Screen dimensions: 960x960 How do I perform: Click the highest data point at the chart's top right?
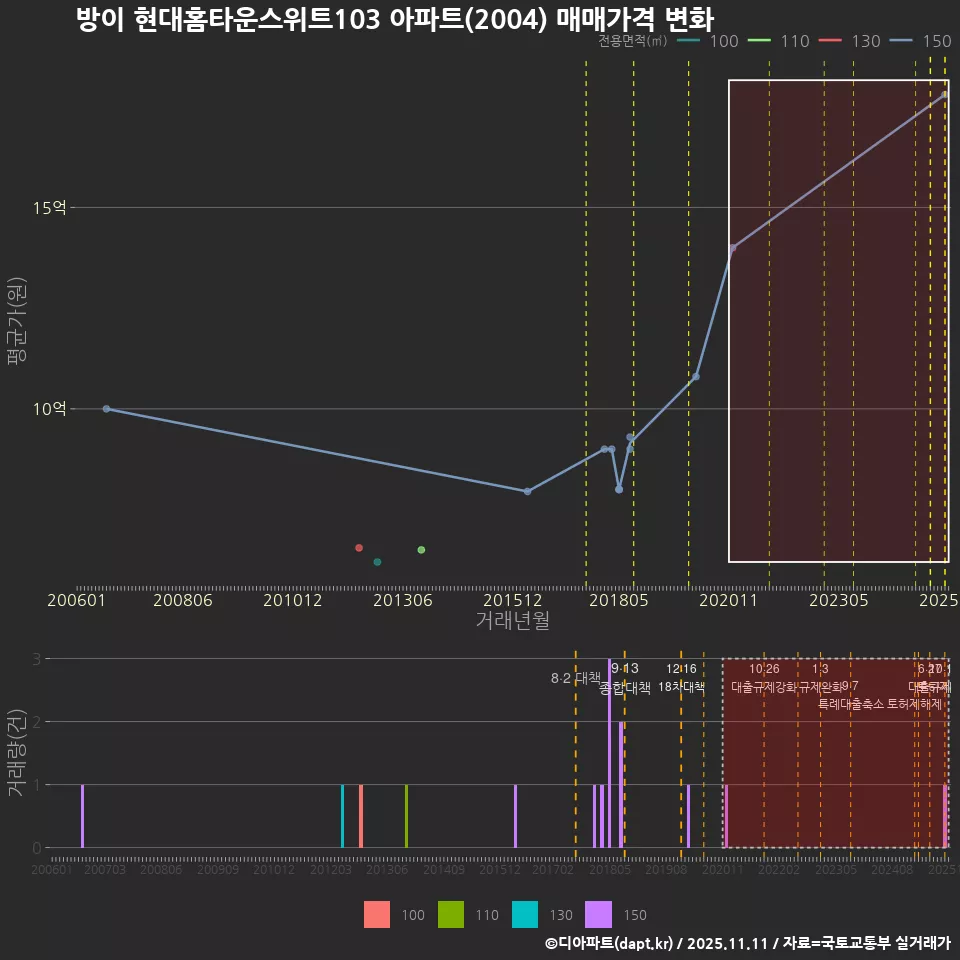(944, 96)
